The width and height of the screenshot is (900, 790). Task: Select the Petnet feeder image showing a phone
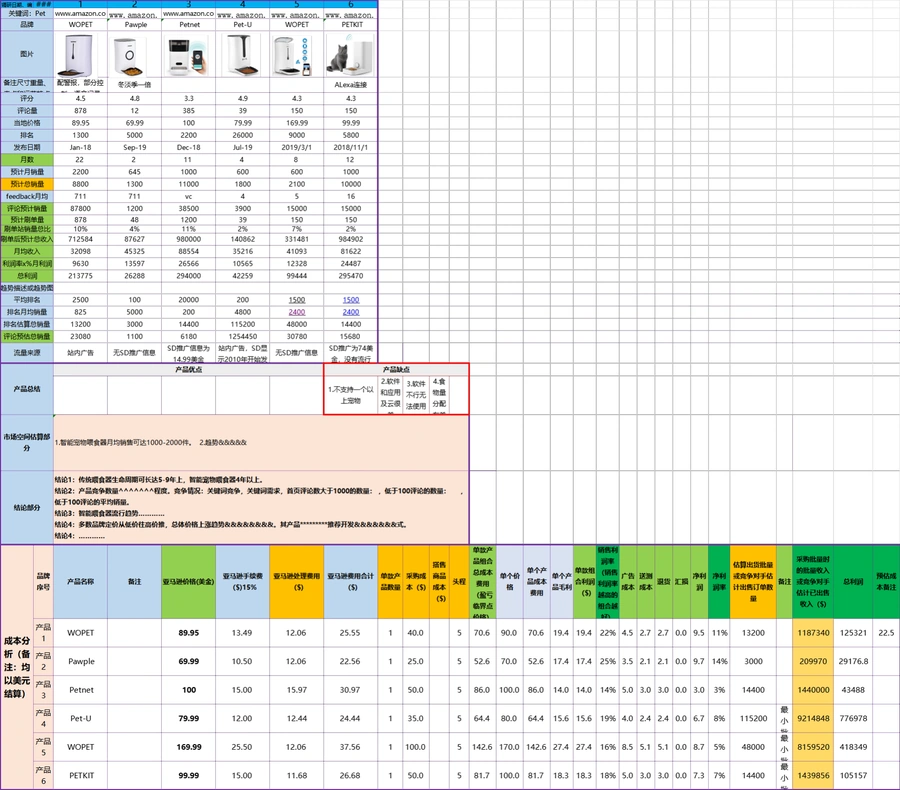(x=188, y=55)
